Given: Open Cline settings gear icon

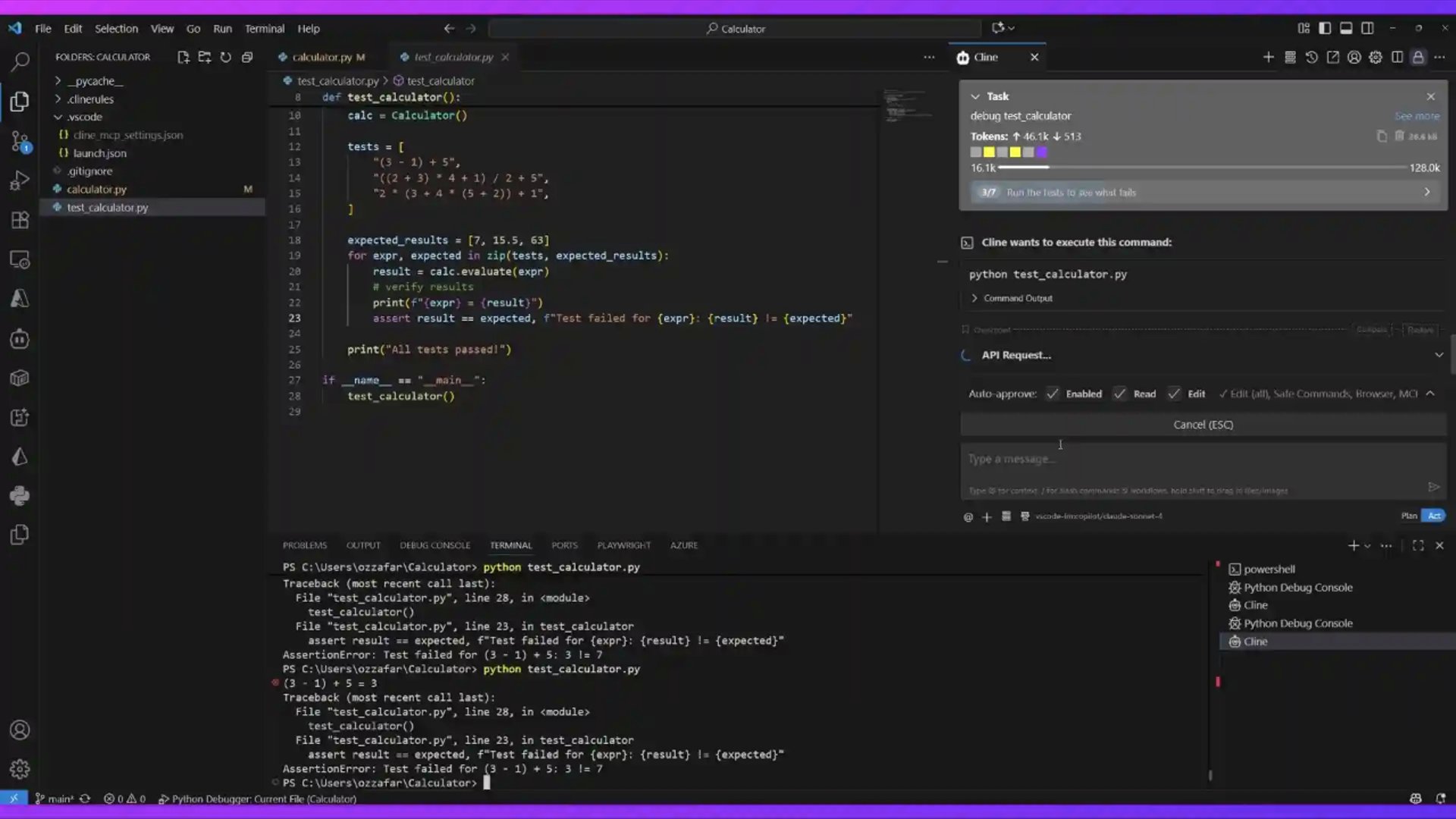Looking at the screenshot, I should 1375,57.
